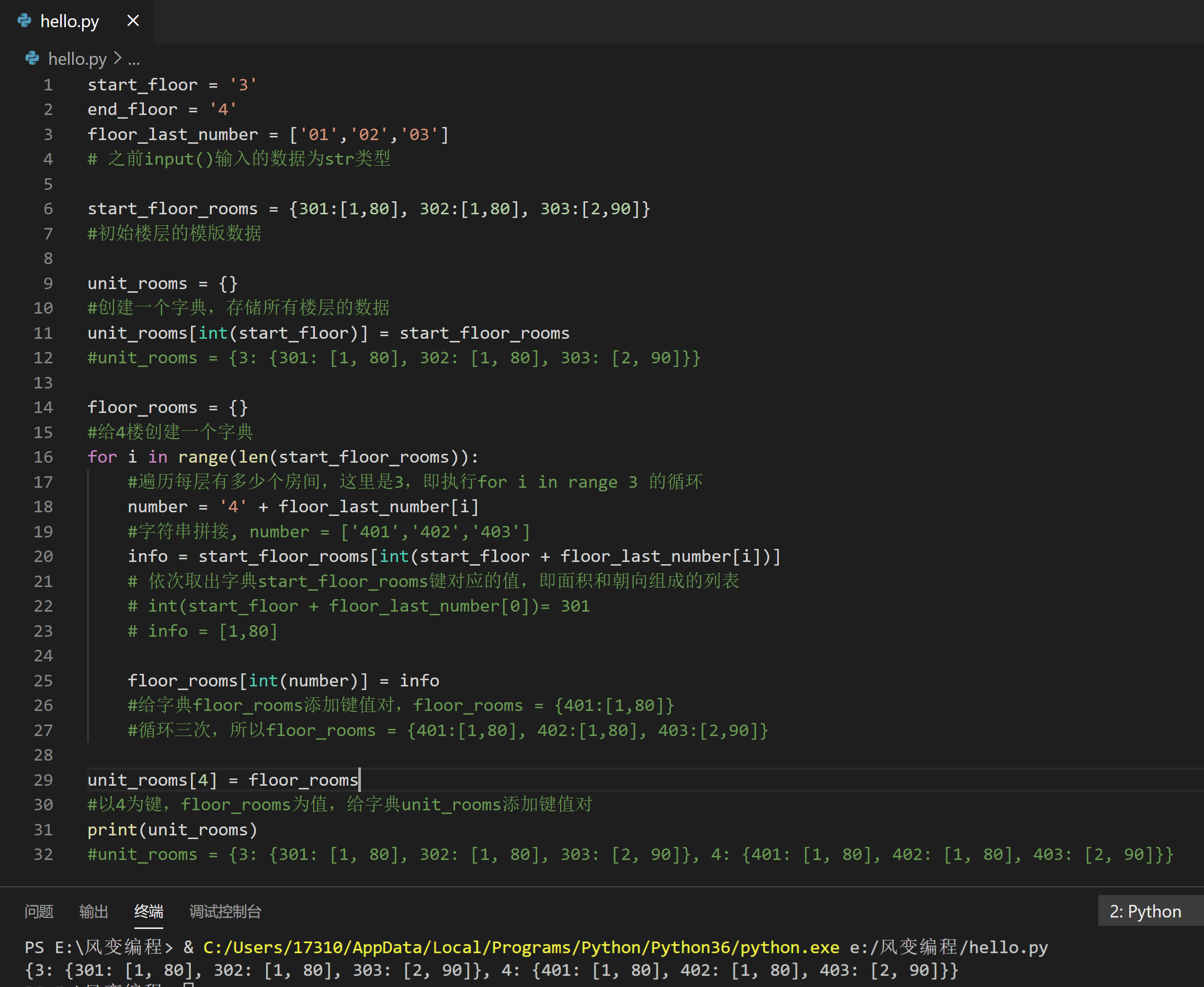1204x987 pixels.
Task: Open the breadcrumb ellipsis symbol list
Action: 134,60
